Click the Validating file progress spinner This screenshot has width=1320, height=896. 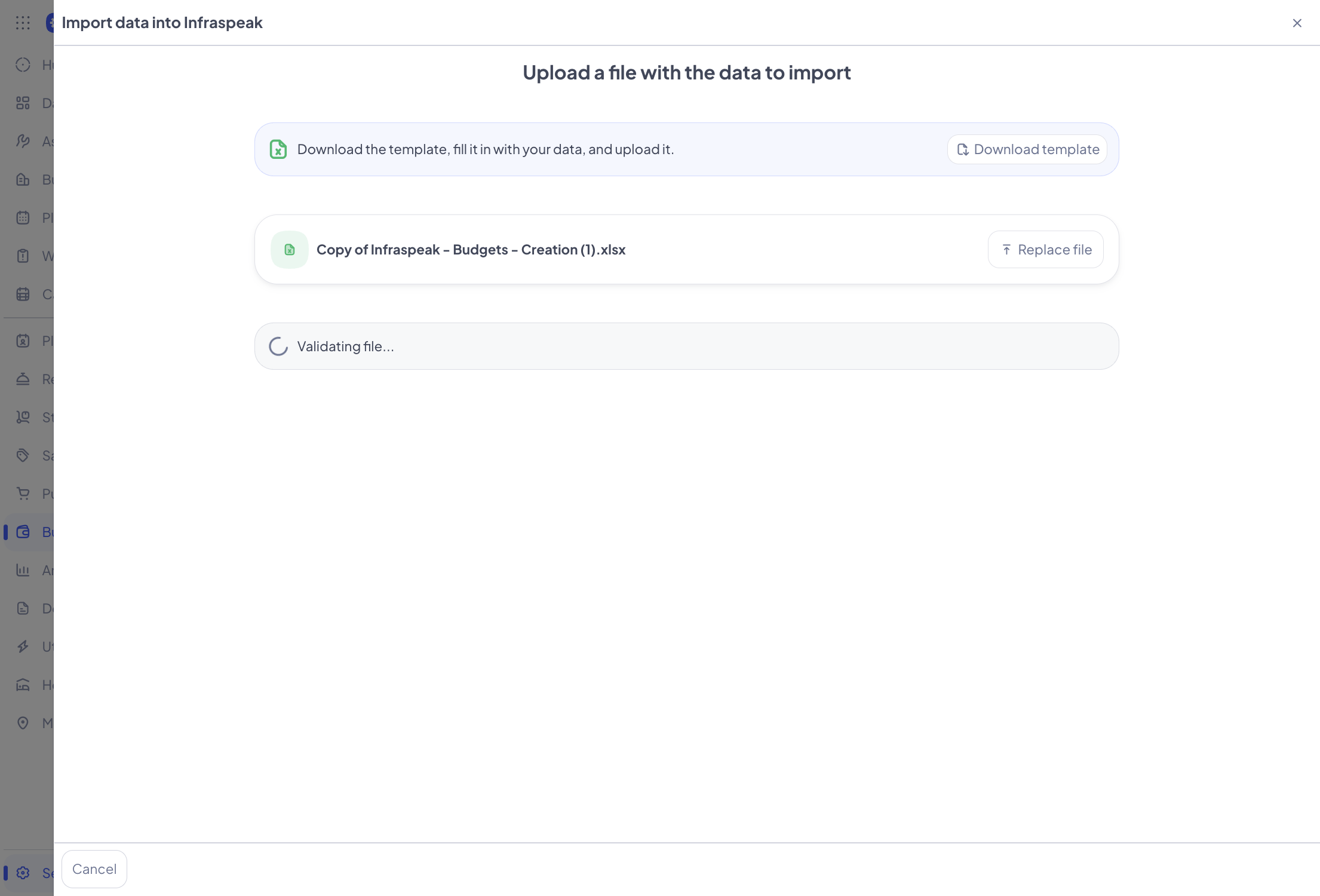click(x=278, y=346)
